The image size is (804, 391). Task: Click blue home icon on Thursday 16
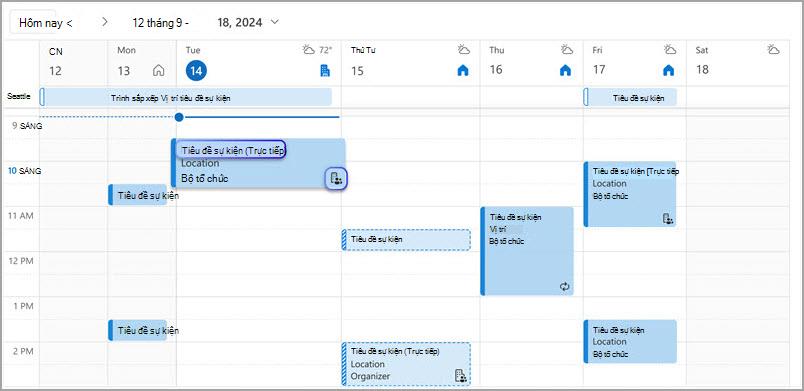point(566,70)
